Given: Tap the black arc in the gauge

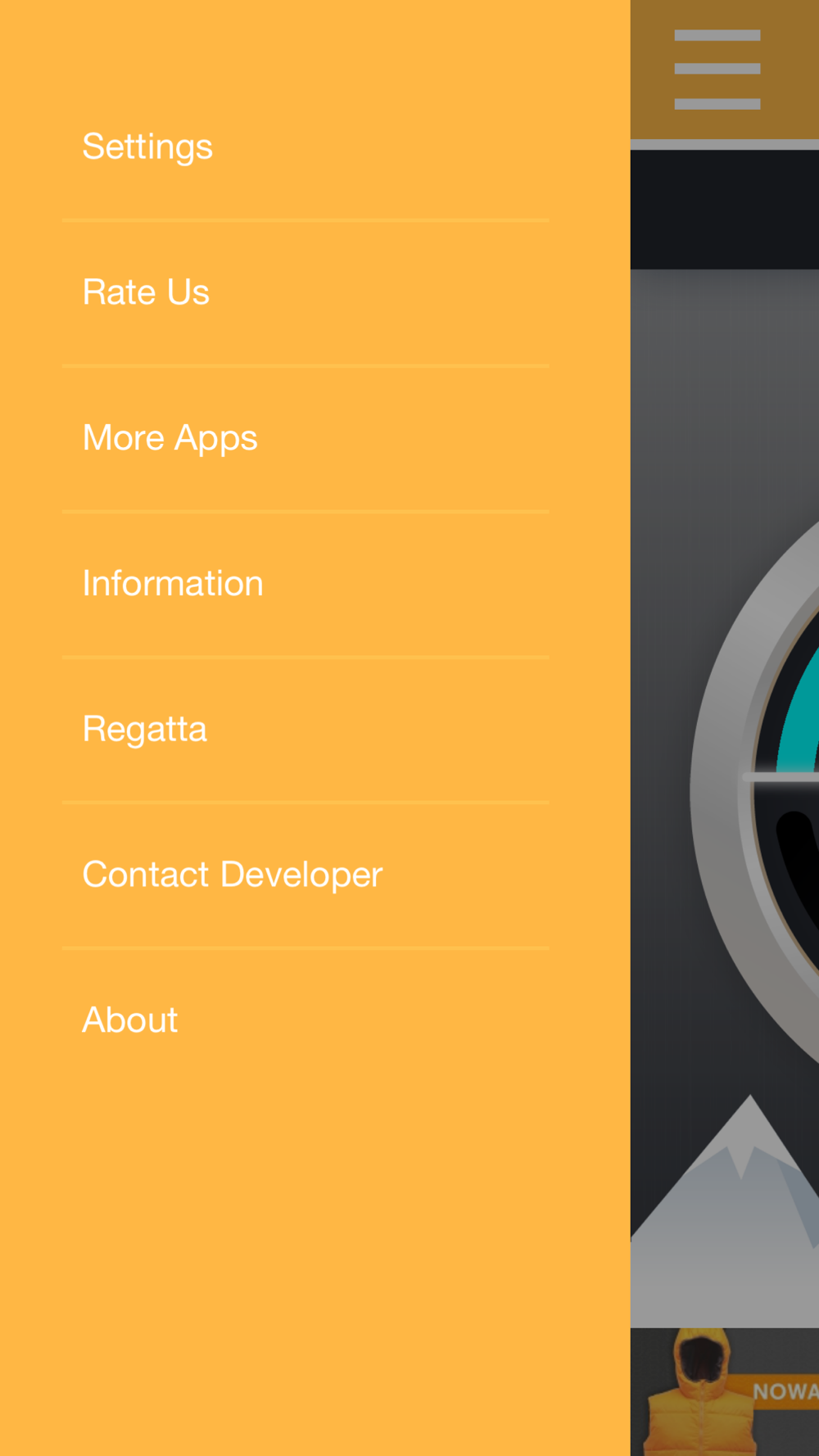Looking at the screenshot, I should point(799,868).
